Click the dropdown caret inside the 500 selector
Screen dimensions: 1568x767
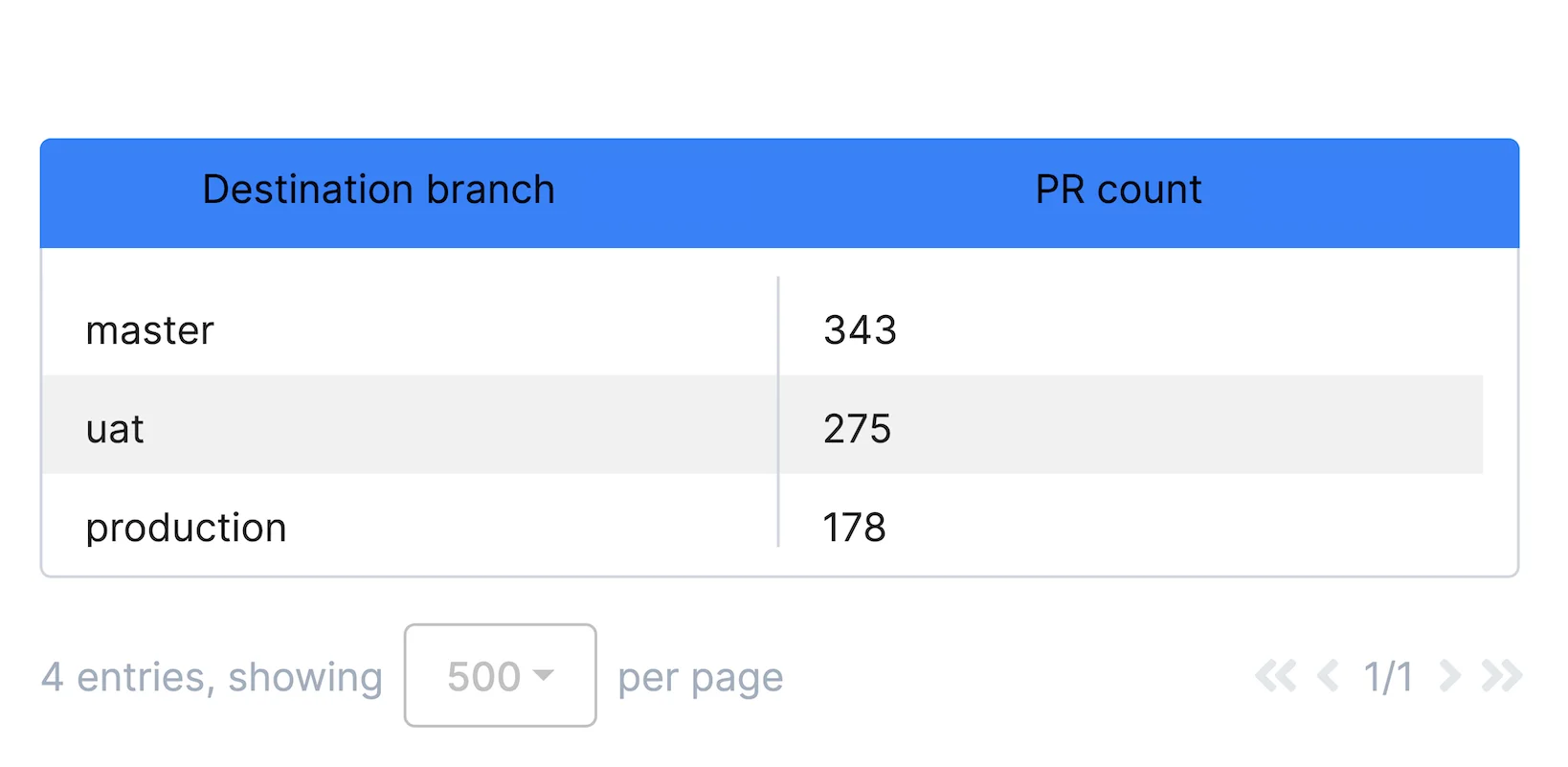544,675
